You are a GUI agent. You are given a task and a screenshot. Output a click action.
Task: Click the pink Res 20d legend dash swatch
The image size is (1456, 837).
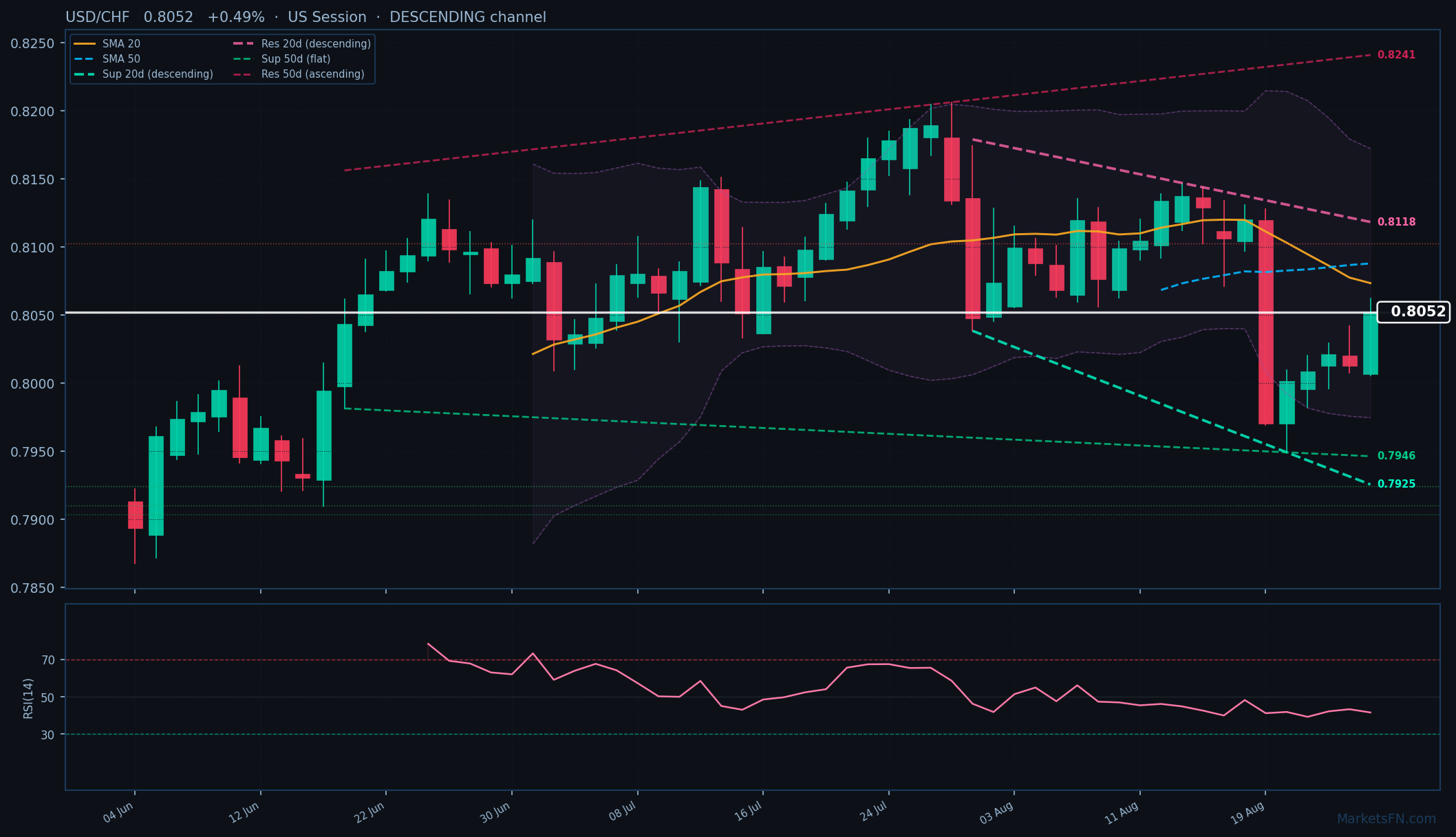244,44
